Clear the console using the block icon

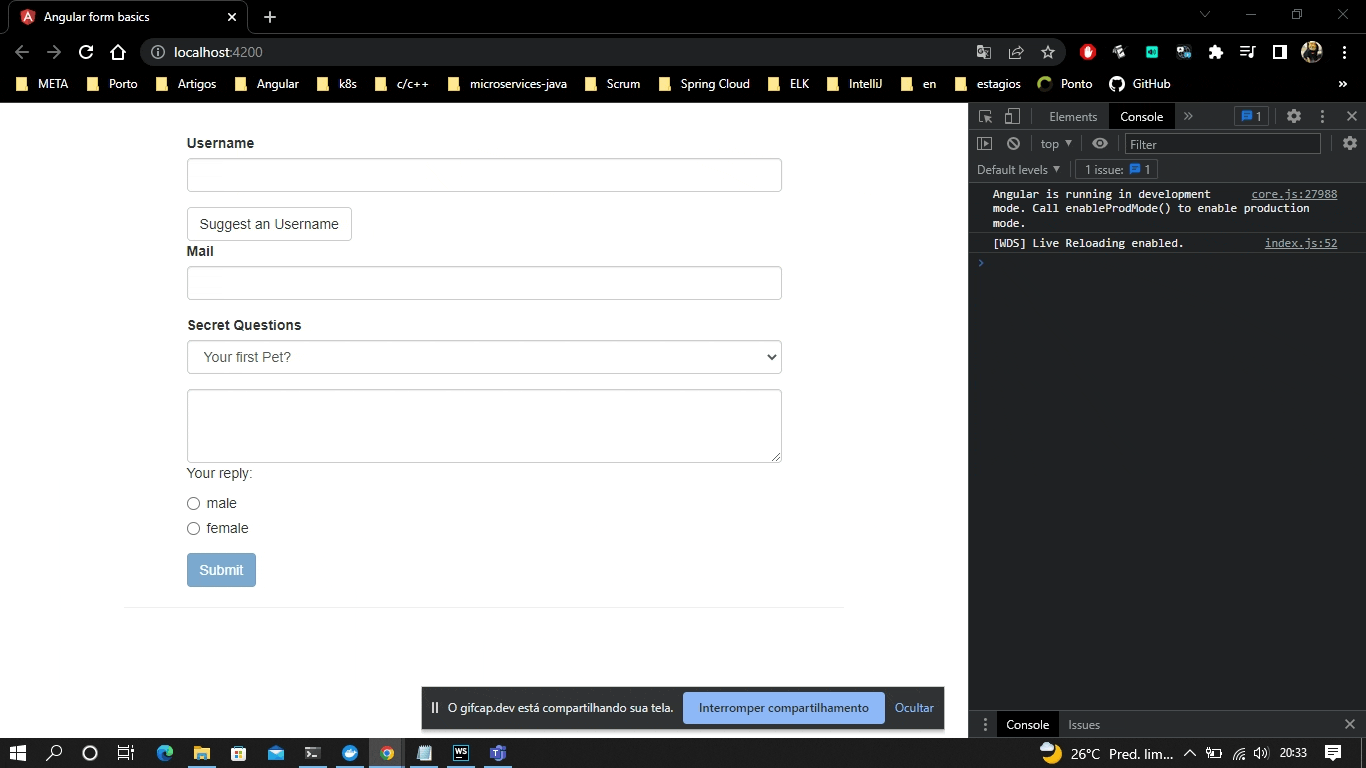[x=1013, y=143]
